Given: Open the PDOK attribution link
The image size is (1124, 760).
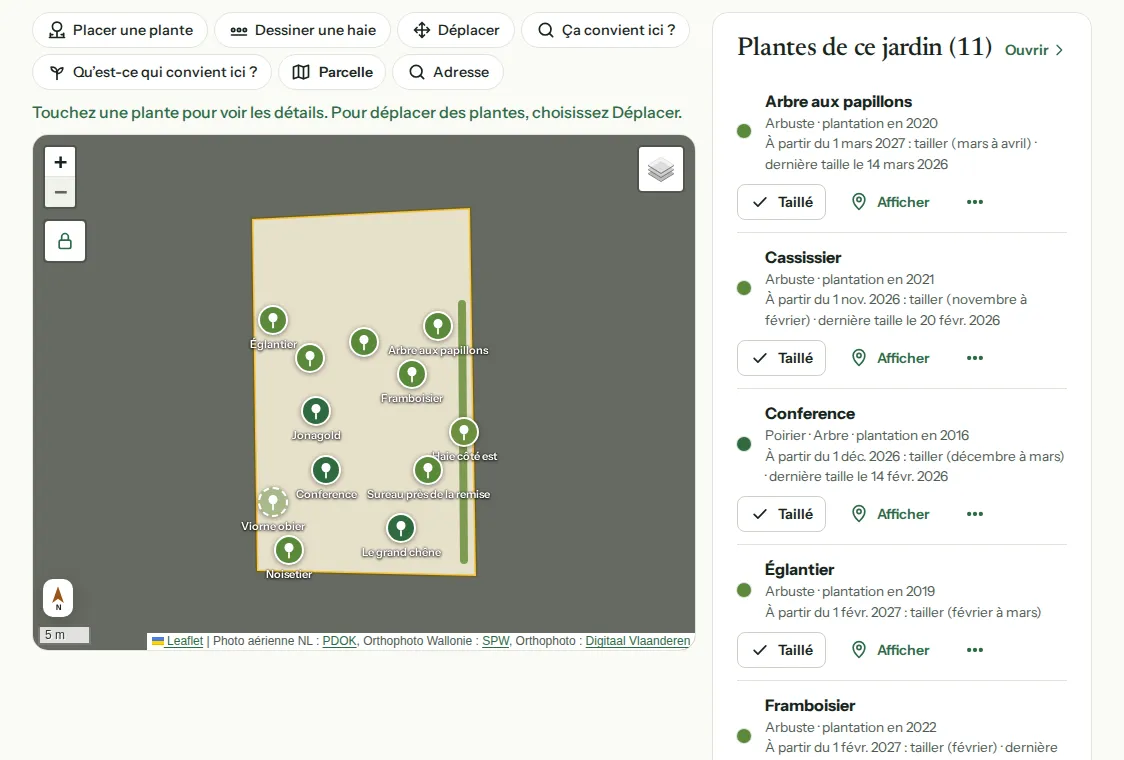Looking at the screenshot, I should (x=339, y=641).
